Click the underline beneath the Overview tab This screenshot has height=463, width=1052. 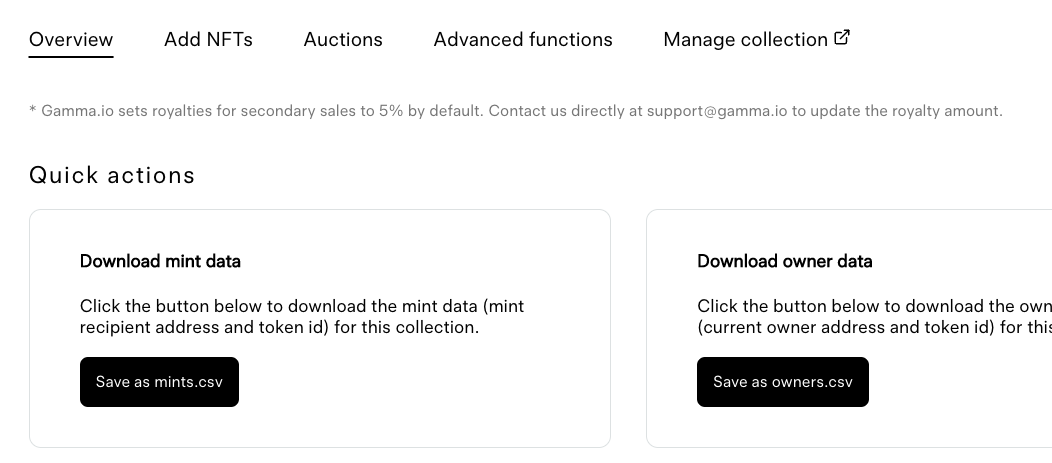(x=70, y=56)
